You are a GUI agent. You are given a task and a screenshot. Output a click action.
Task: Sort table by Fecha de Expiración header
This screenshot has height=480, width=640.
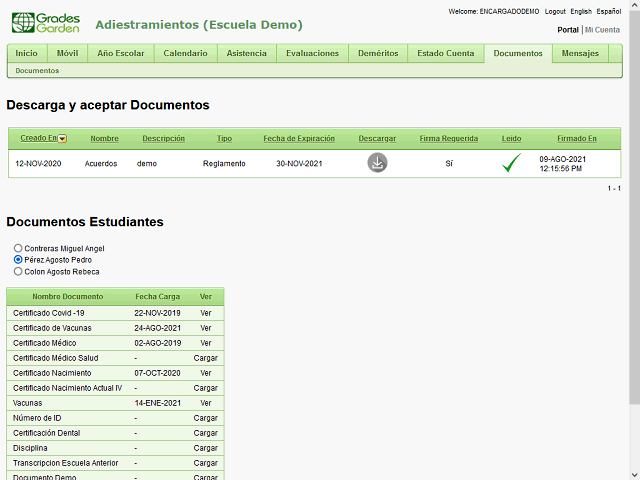point(299,138)
